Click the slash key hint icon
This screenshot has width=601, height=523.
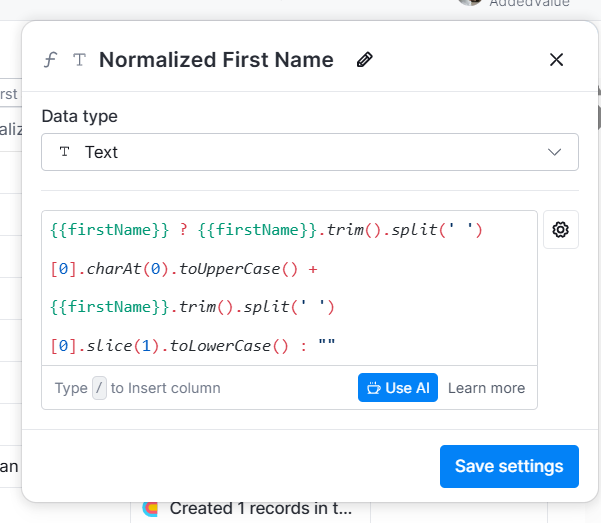click(99, 388)
